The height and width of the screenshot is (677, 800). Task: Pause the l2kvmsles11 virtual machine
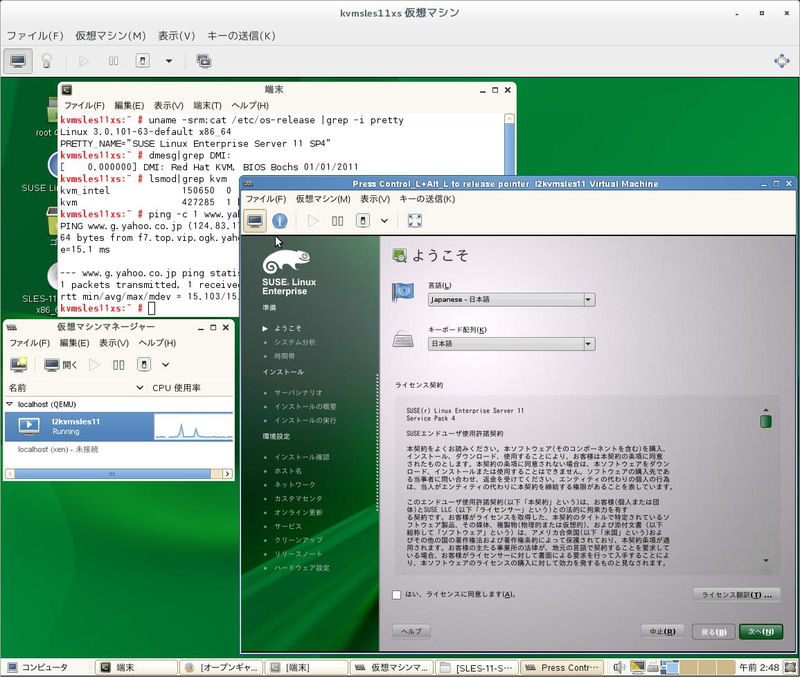click(x=337, y=221)
